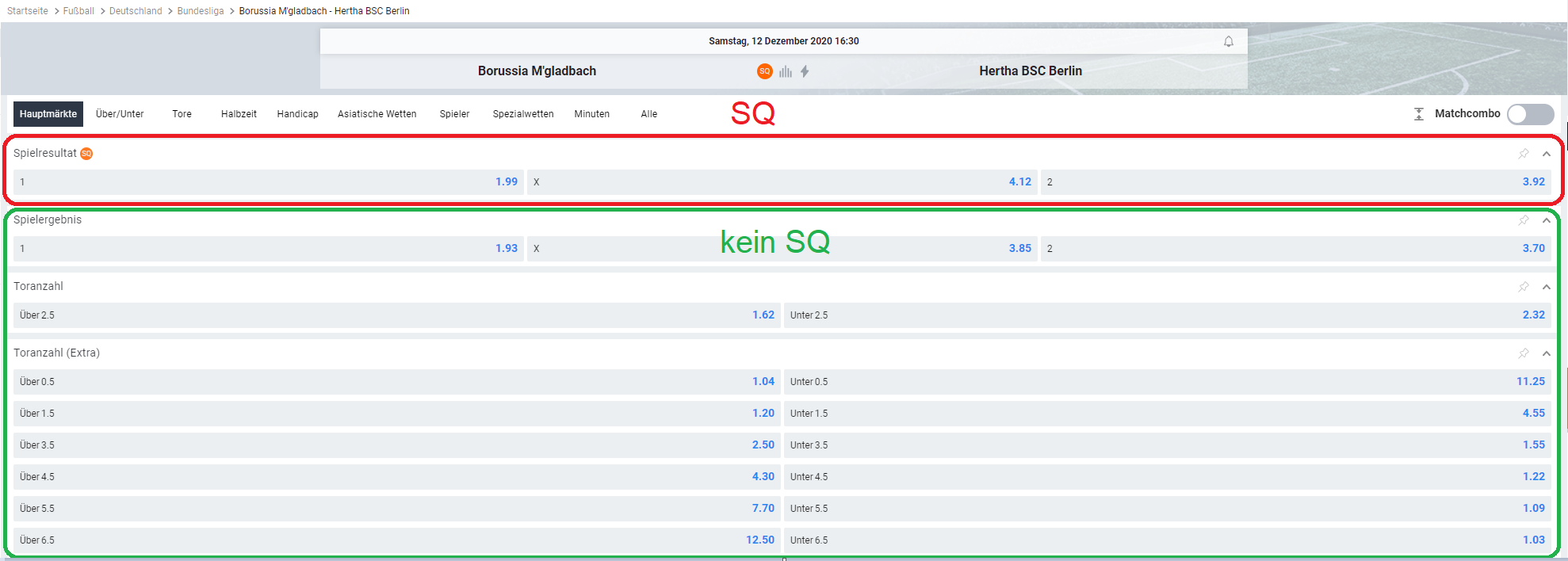Open the Fußball breadcrumb link
Viewport: 1568px width, 561px height.
[x=78, y=11]
